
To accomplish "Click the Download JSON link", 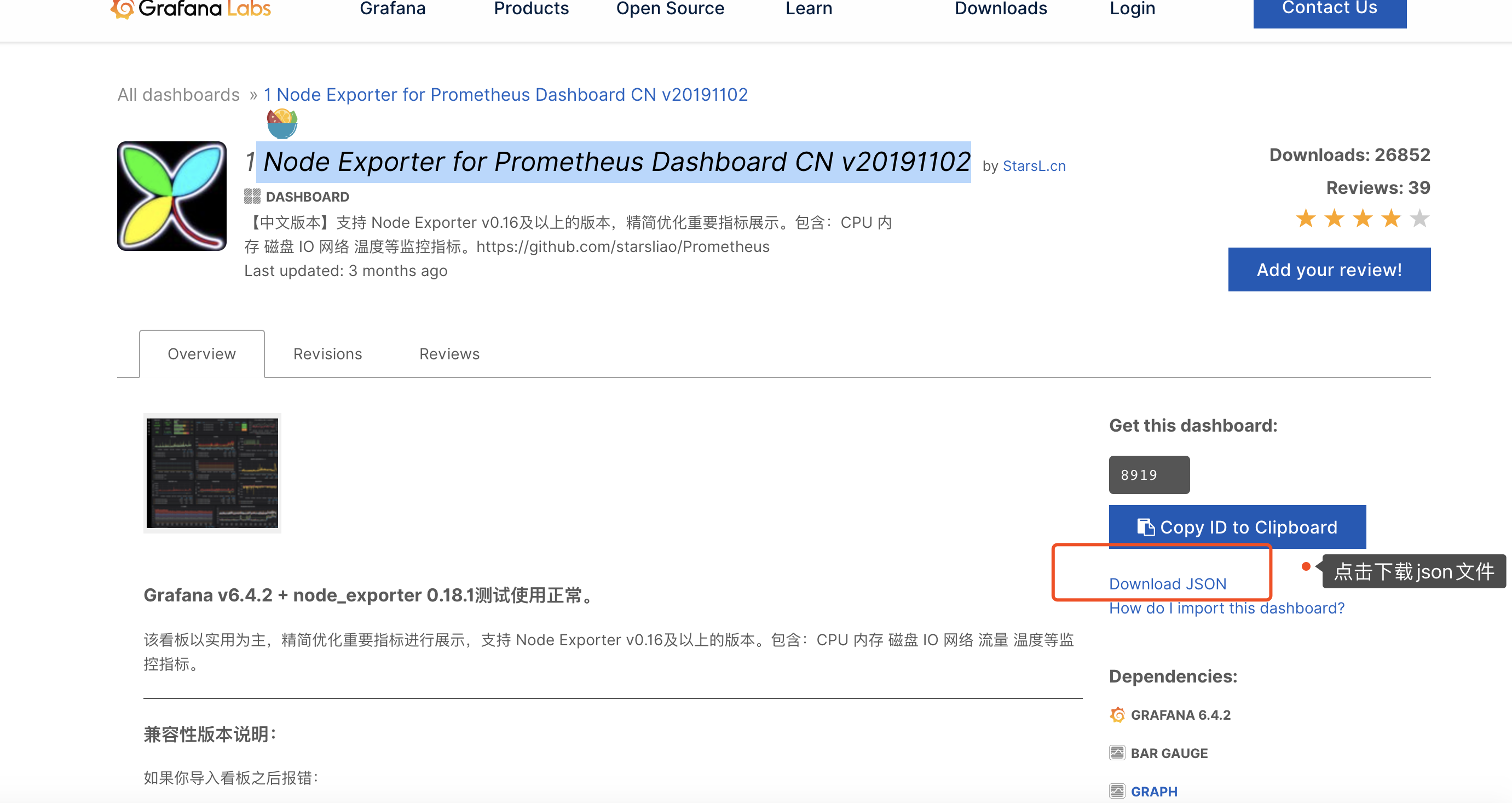I will [1168, 583].
